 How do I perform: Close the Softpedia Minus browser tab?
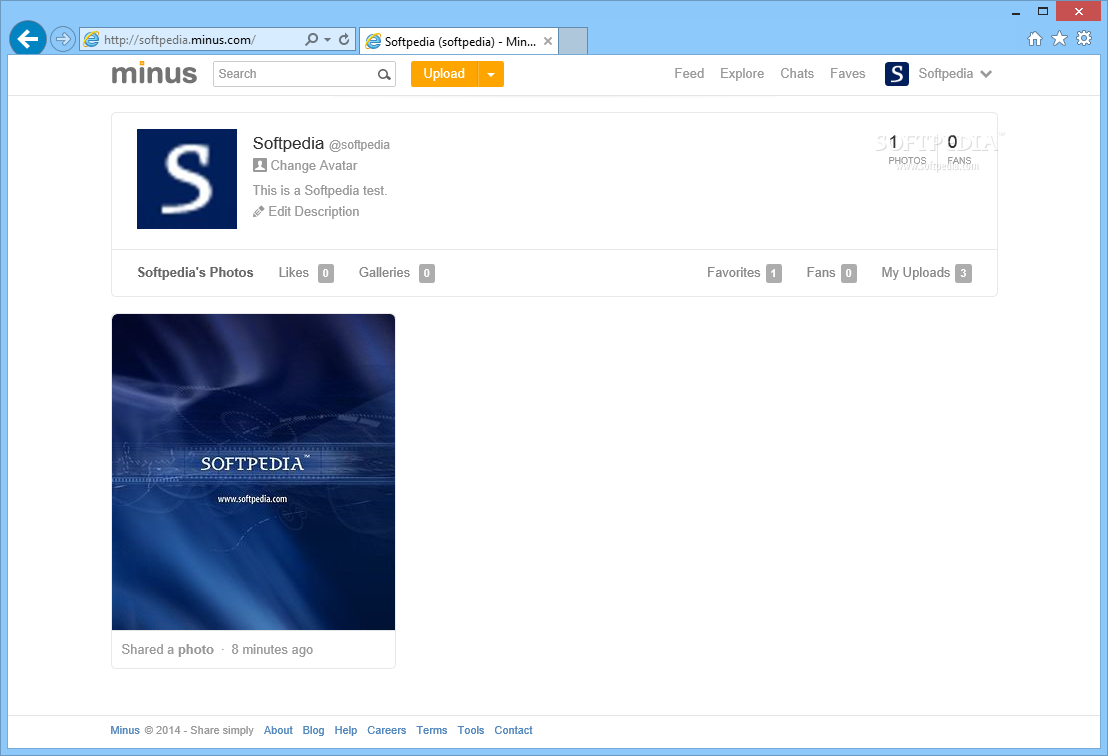pos(548,41)
